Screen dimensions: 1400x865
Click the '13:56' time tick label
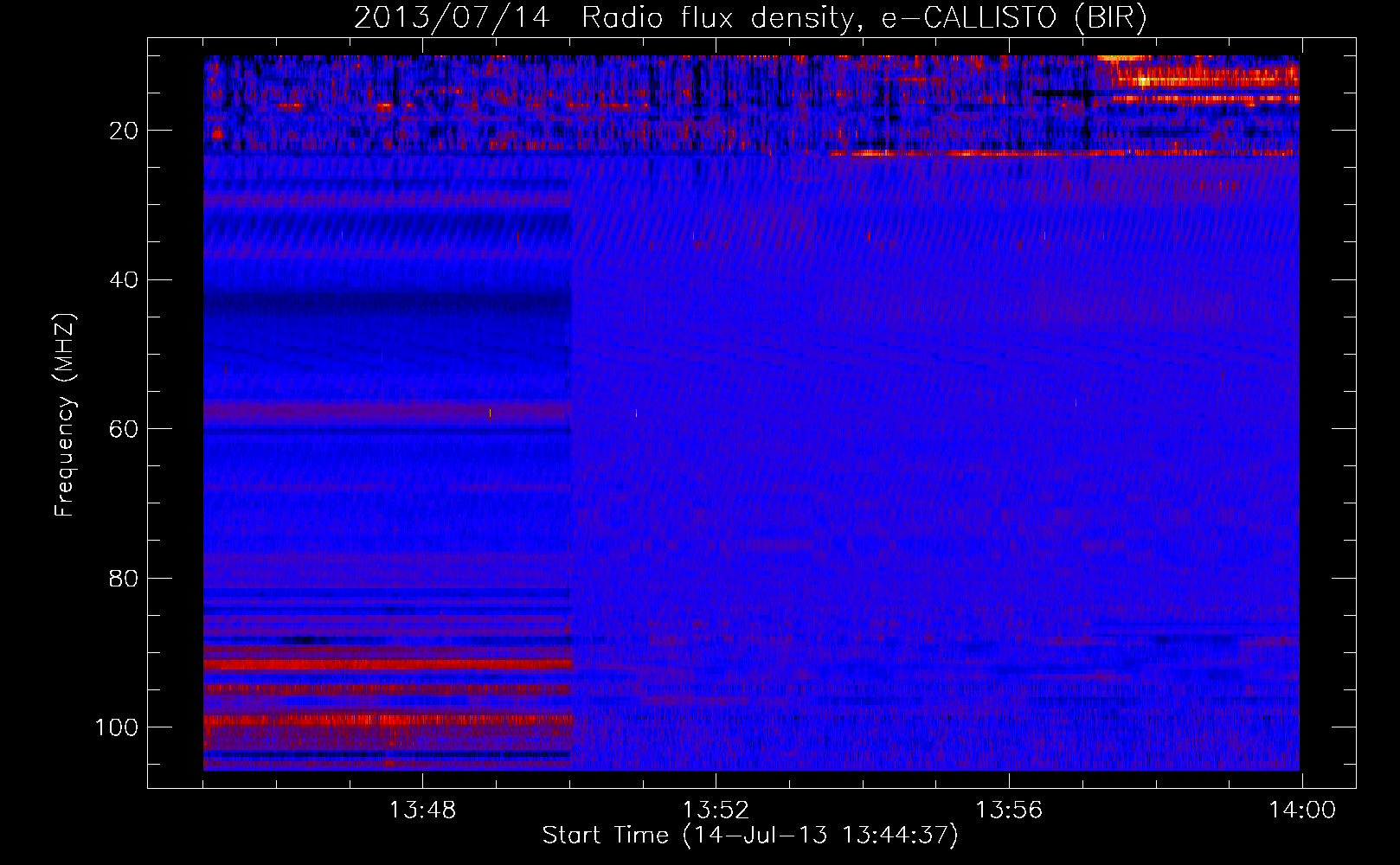click(1009, 811)
